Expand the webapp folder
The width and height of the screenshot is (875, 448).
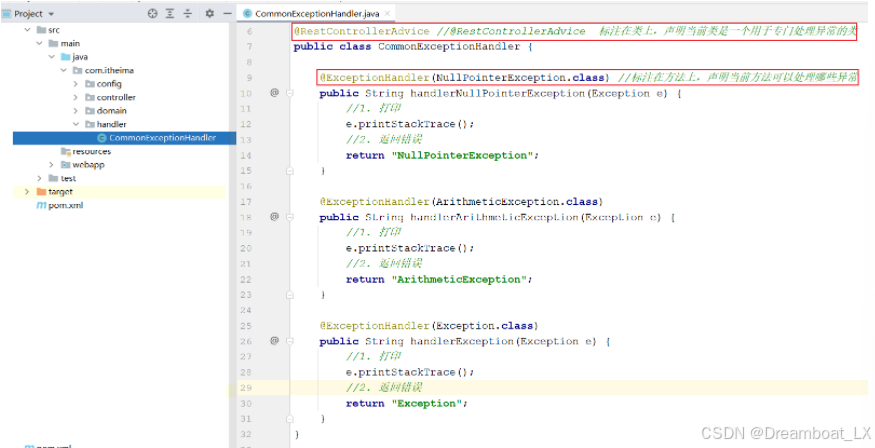coord(51,165)
